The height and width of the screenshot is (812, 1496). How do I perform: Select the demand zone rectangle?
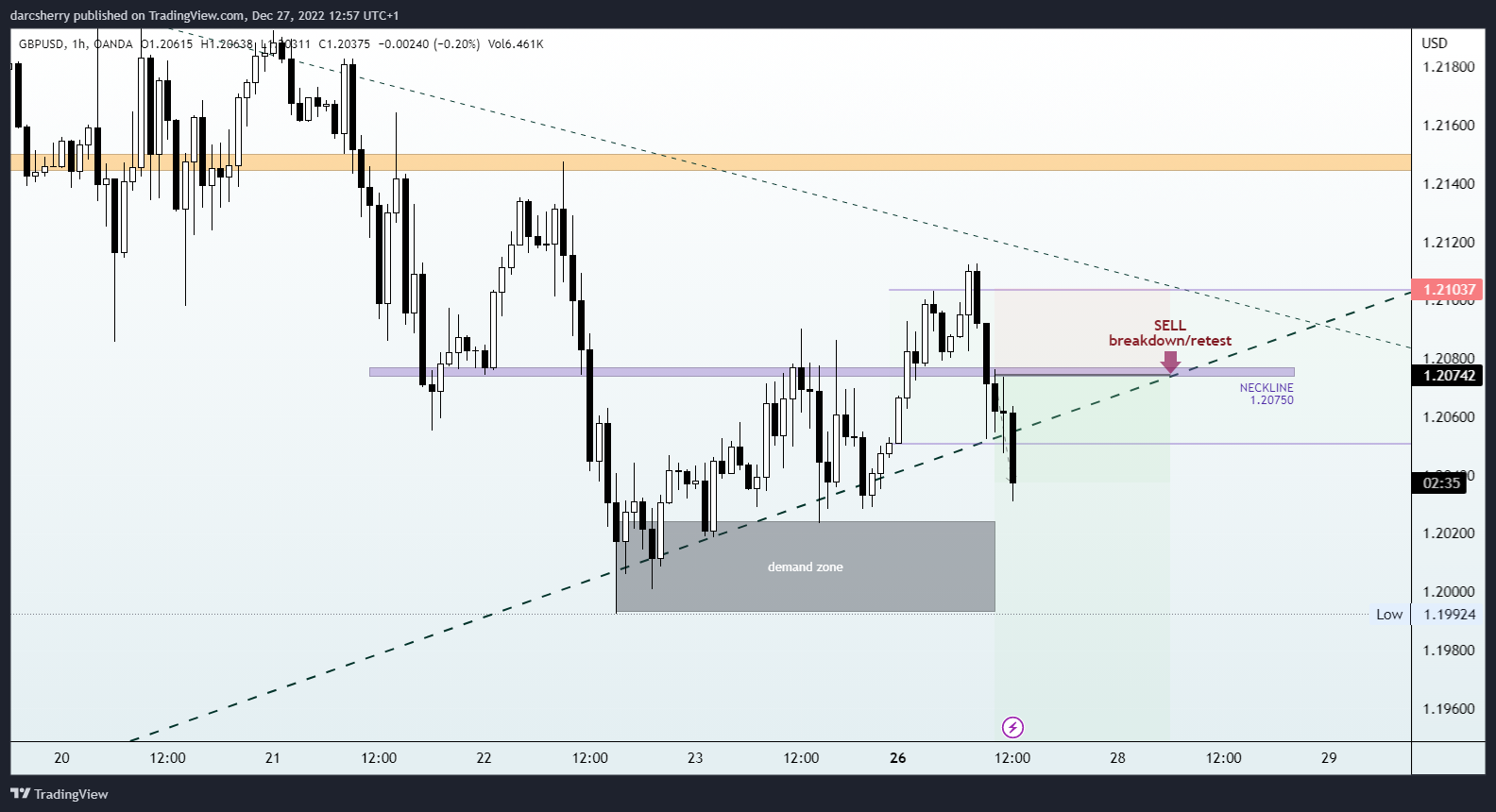pos(806,567)
